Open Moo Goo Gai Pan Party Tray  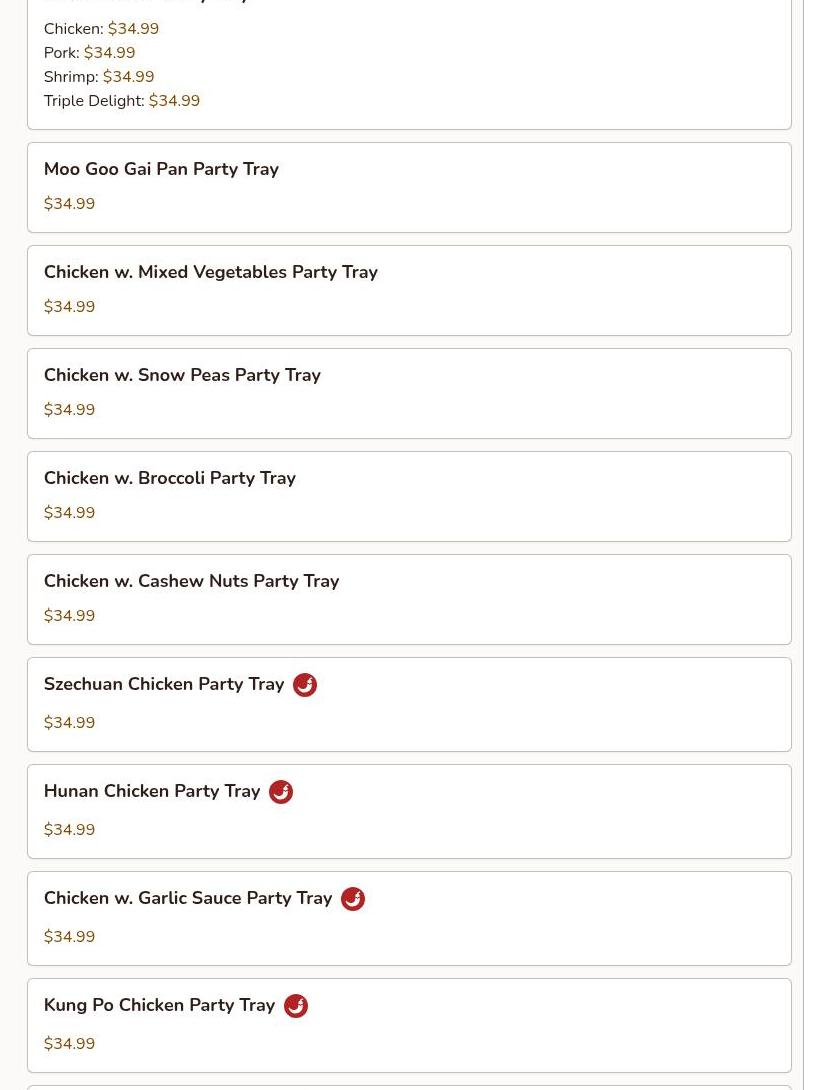pos(161,169)
